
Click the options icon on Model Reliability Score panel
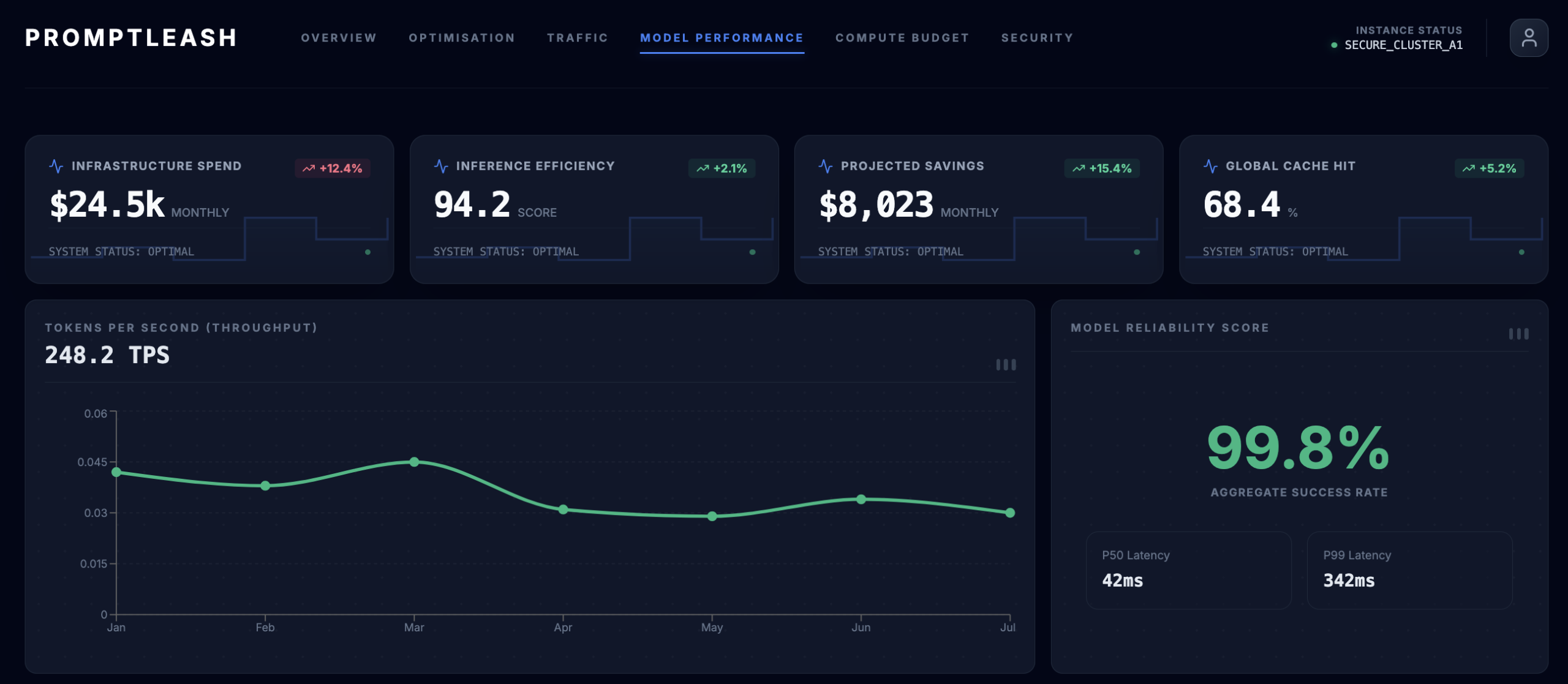click(x=1518, y=333)
